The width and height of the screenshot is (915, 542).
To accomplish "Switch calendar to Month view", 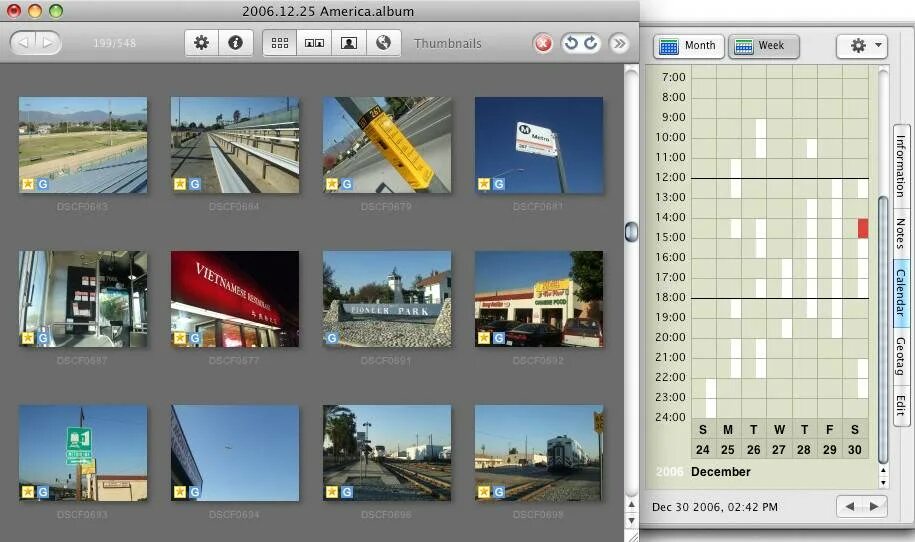I will tap(689, 46).
